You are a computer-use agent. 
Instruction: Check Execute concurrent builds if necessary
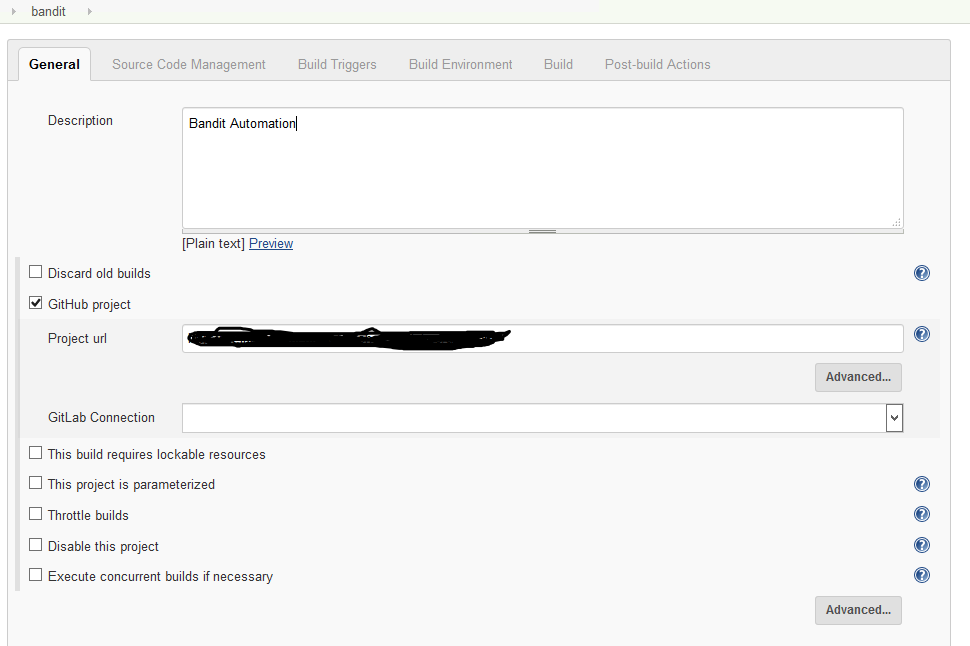[x=35, y=574]
